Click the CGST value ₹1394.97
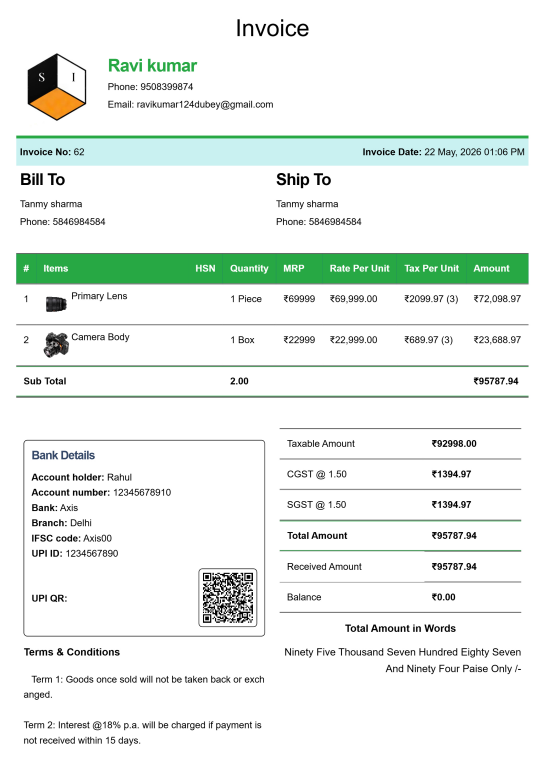The height and width of the screenshot is (781, 546). pos(451,474)
